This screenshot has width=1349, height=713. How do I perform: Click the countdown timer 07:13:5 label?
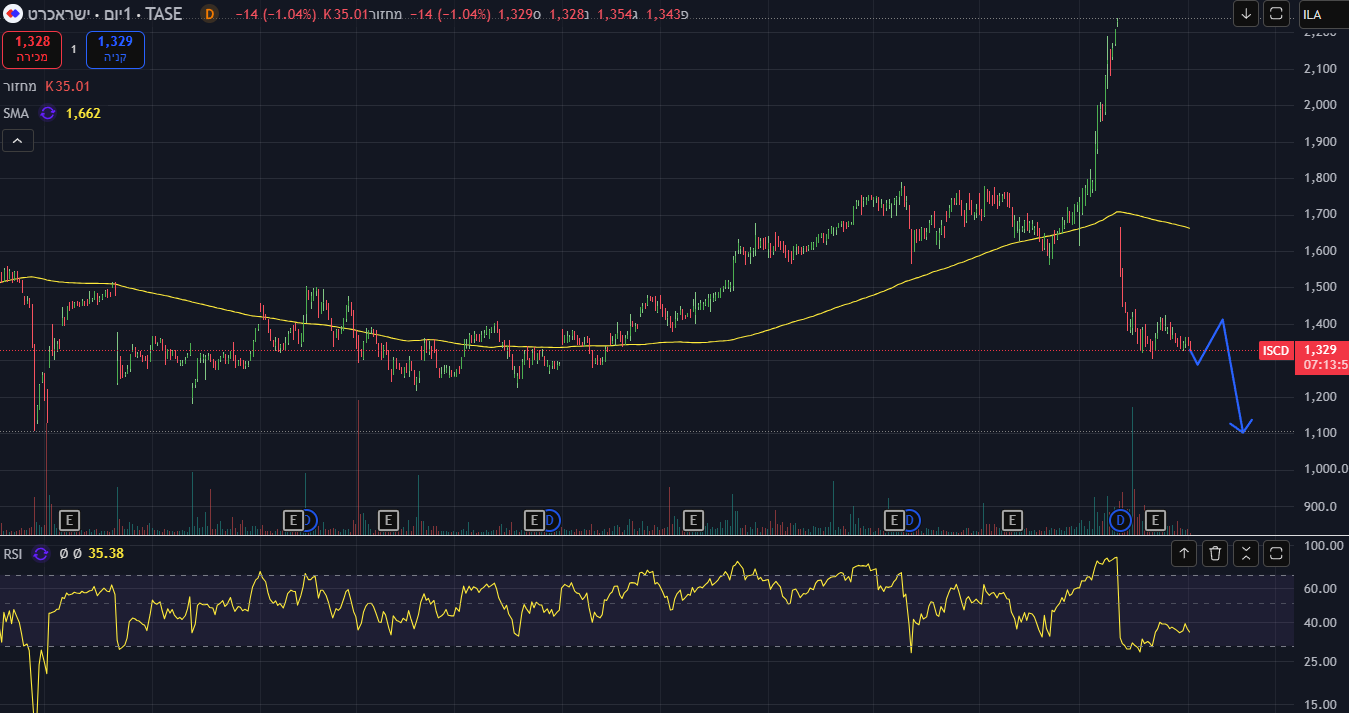pyautogui.click(x=1324, y=365)
